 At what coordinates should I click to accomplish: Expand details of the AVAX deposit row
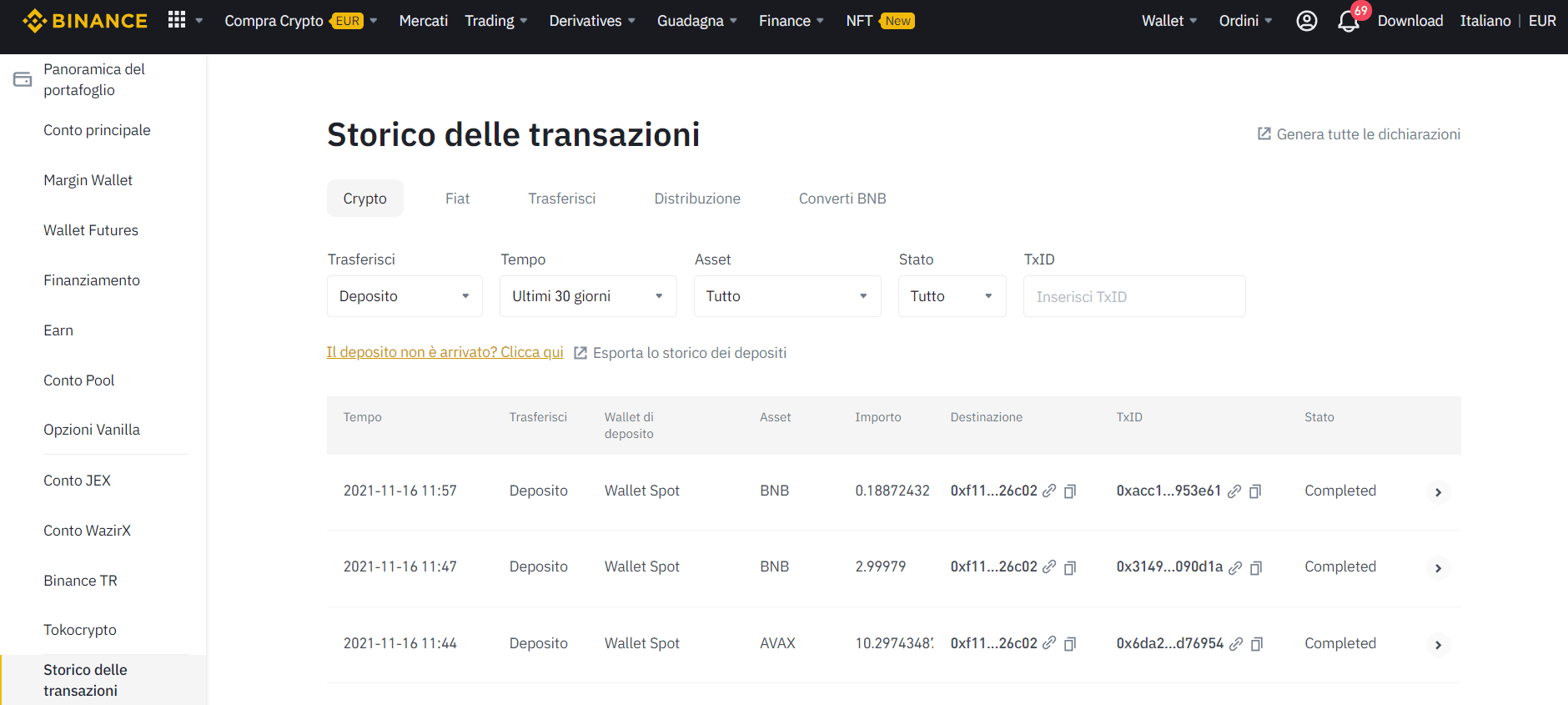pos(1438,645)
